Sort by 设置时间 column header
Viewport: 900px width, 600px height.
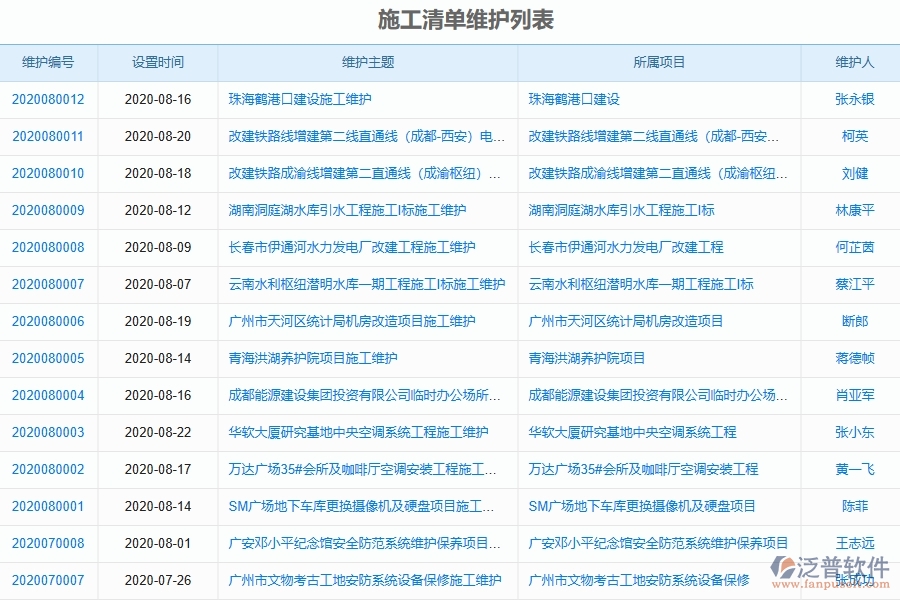click(156, 62)
